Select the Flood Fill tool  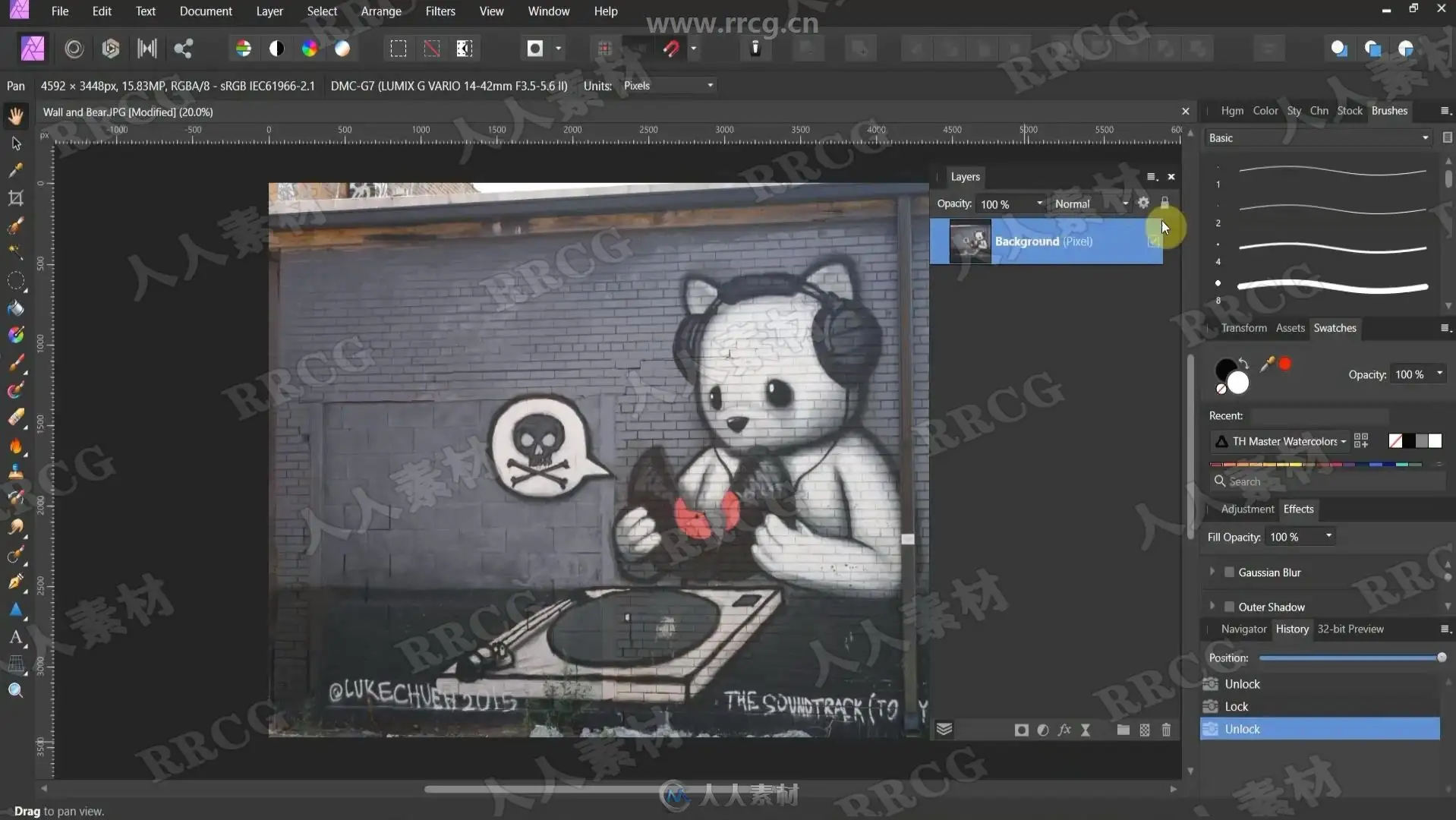click(16, 307)
